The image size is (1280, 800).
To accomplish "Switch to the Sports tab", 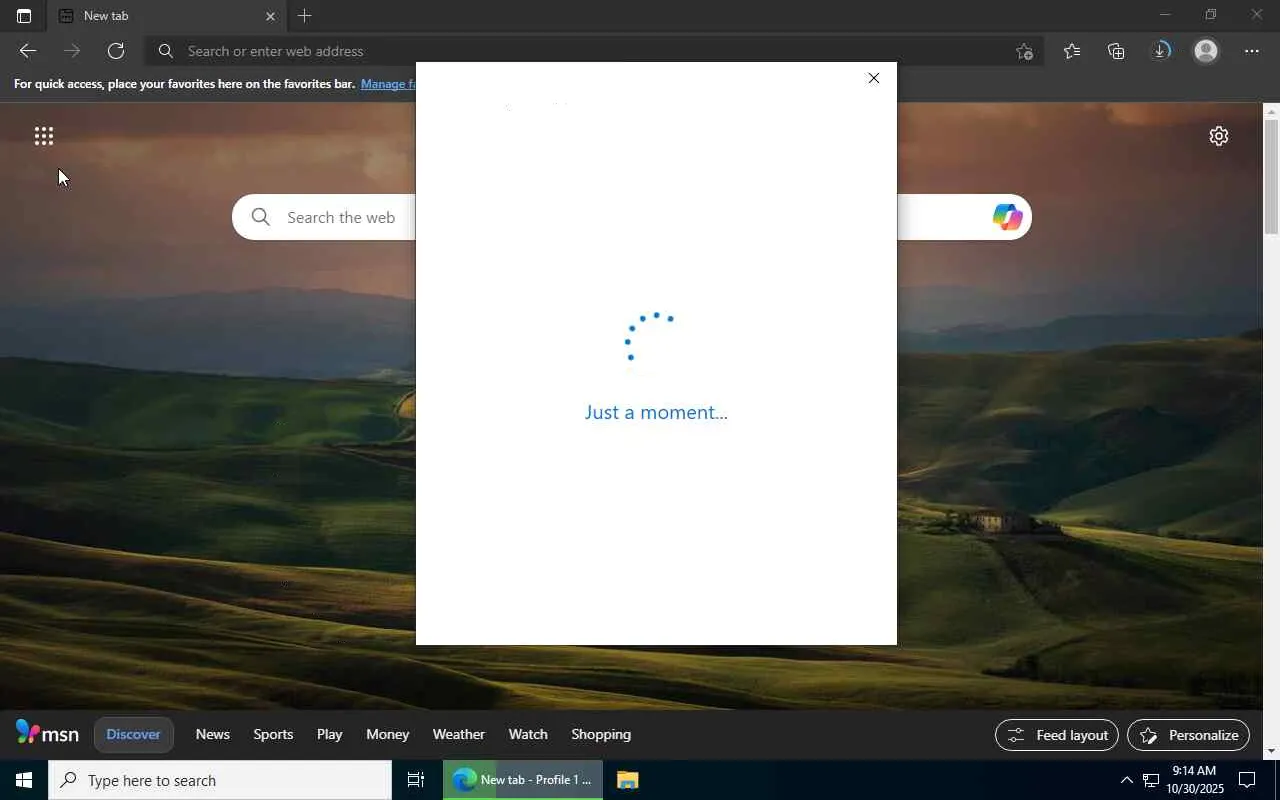I will pyautogui.click(x=273, y=734).
